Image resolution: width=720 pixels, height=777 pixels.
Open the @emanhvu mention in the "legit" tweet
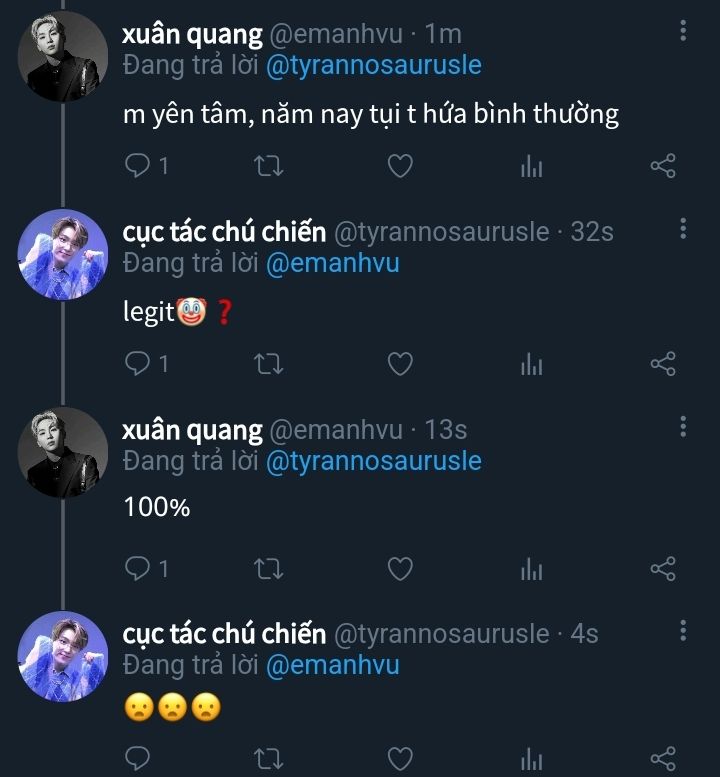(332, 264)
